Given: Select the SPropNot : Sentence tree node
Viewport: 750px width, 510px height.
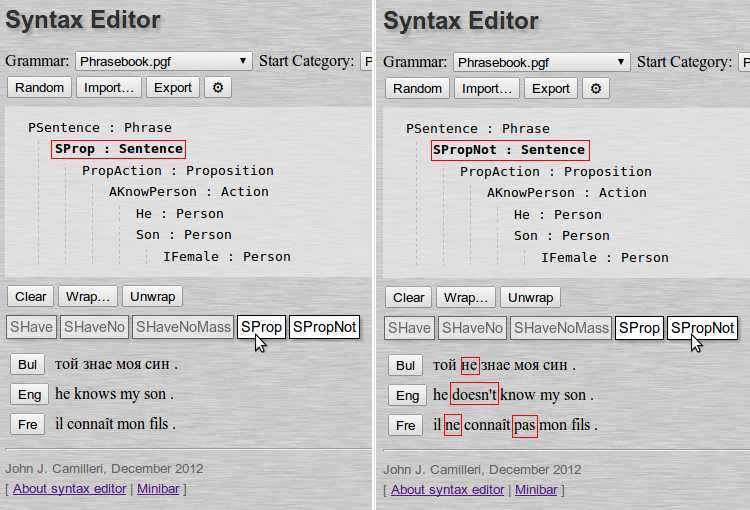Looking at the screenshot, I should pos(510,150).
